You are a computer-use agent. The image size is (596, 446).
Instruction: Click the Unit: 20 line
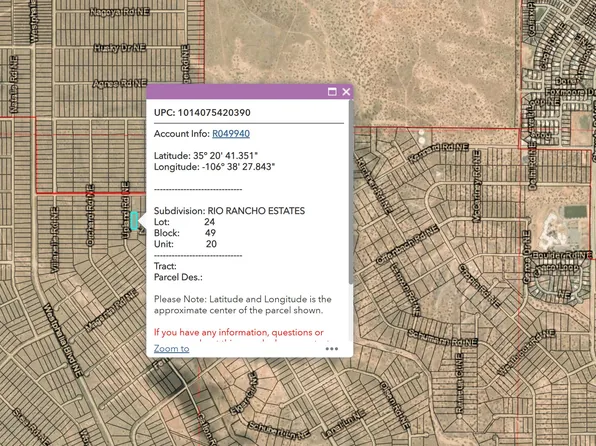pyautogui.click(x=185, y=244)
